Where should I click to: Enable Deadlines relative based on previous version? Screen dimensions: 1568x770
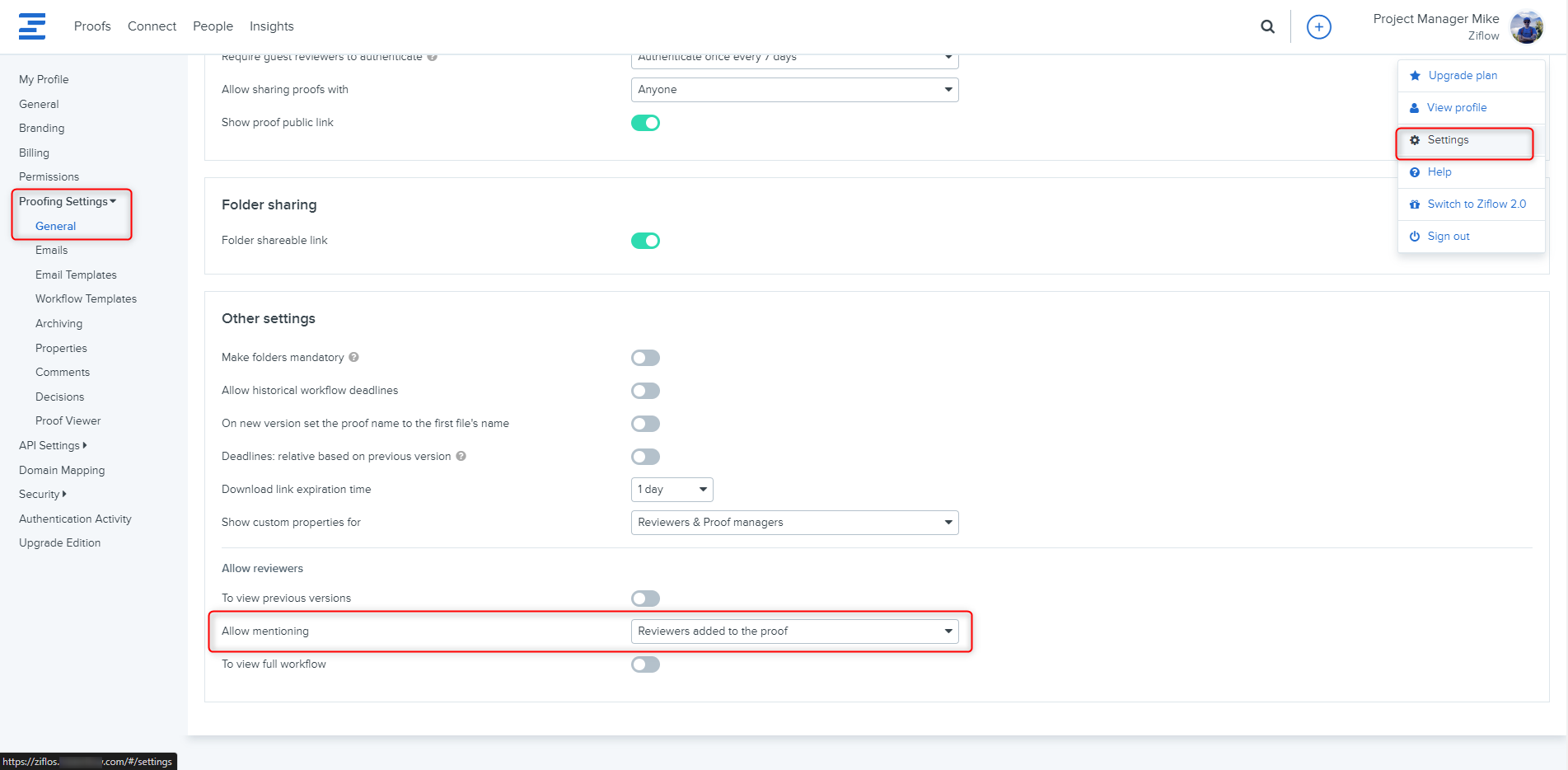pyautogui.click(x=645, y=457)
